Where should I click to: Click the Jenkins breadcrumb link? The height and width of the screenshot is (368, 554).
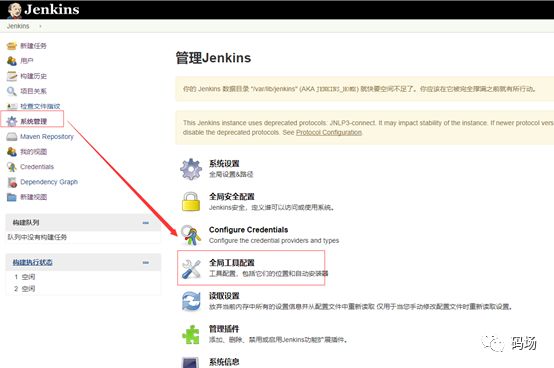point(18,26)
